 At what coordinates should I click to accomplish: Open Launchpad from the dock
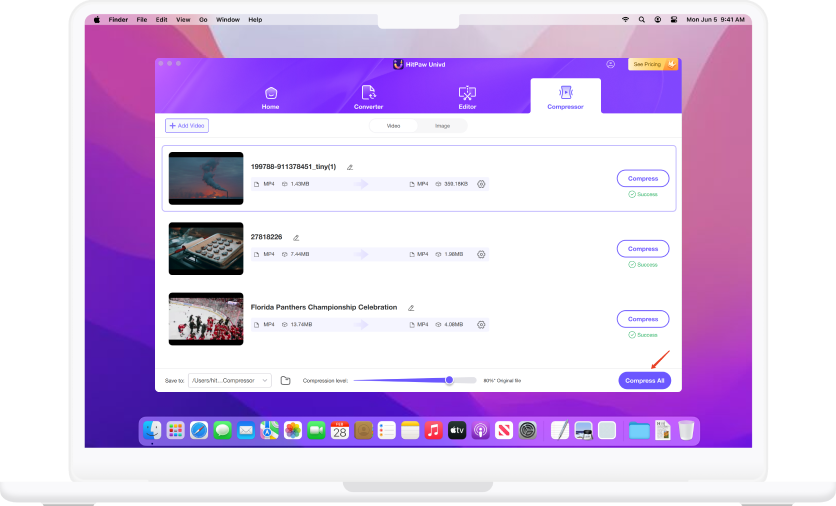pyautogui.click(x=175, y=430)
